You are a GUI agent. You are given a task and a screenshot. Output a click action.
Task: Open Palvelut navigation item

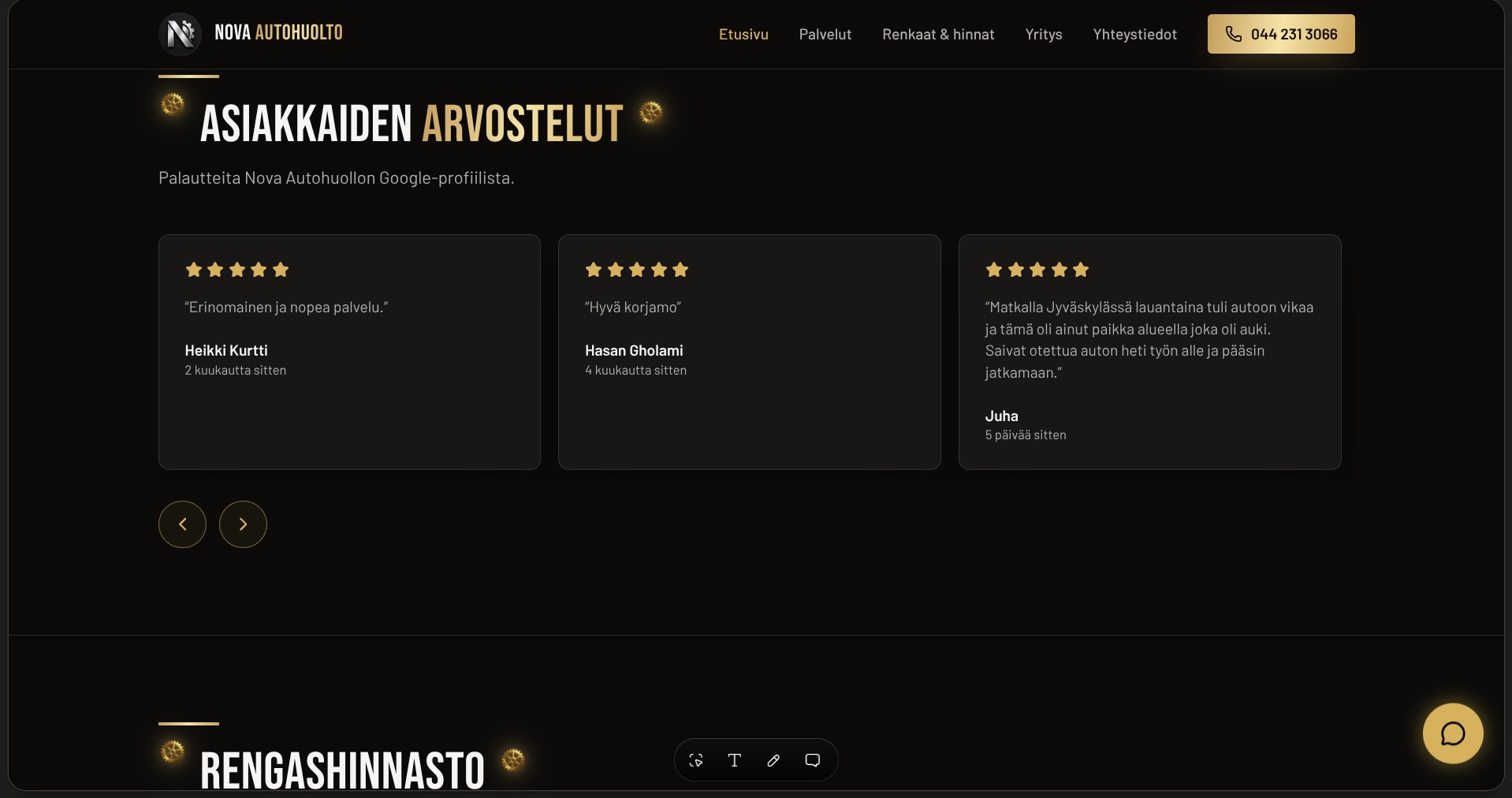825,34
